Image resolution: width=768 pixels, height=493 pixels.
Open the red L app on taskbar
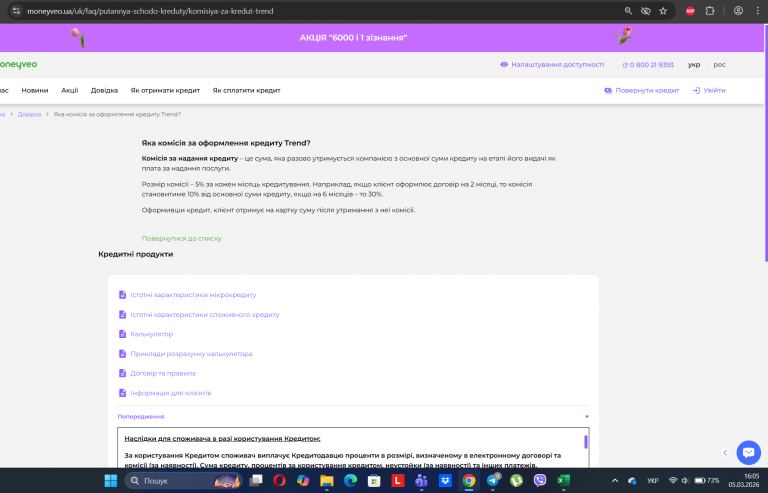point(397,481)
